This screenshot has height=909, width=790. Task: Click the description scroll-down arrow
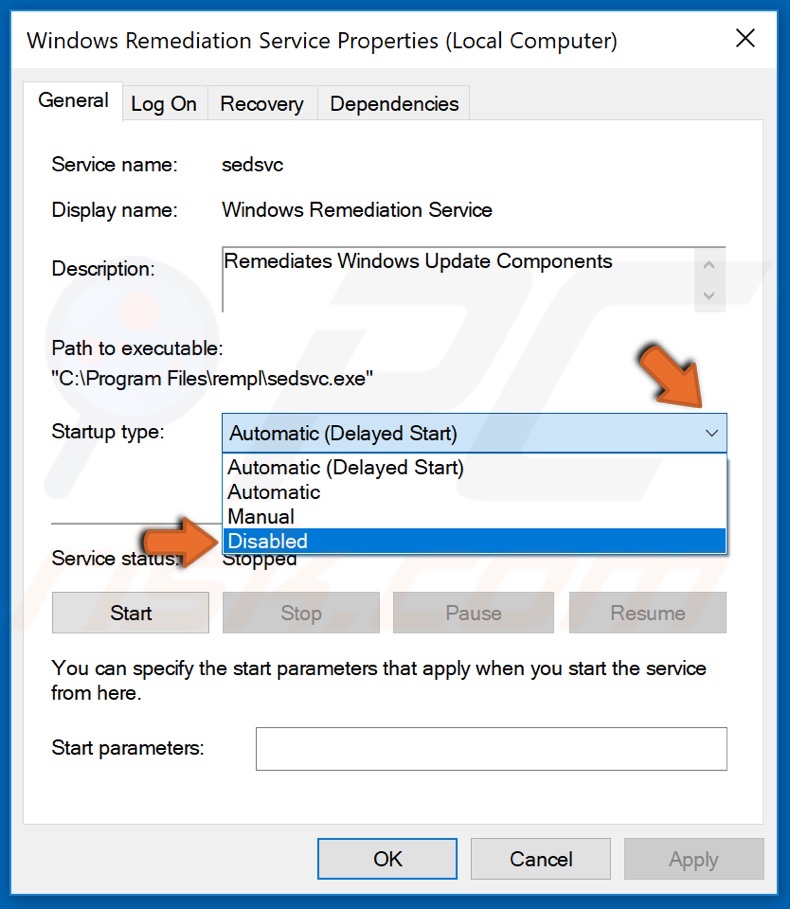click(708, 296)
